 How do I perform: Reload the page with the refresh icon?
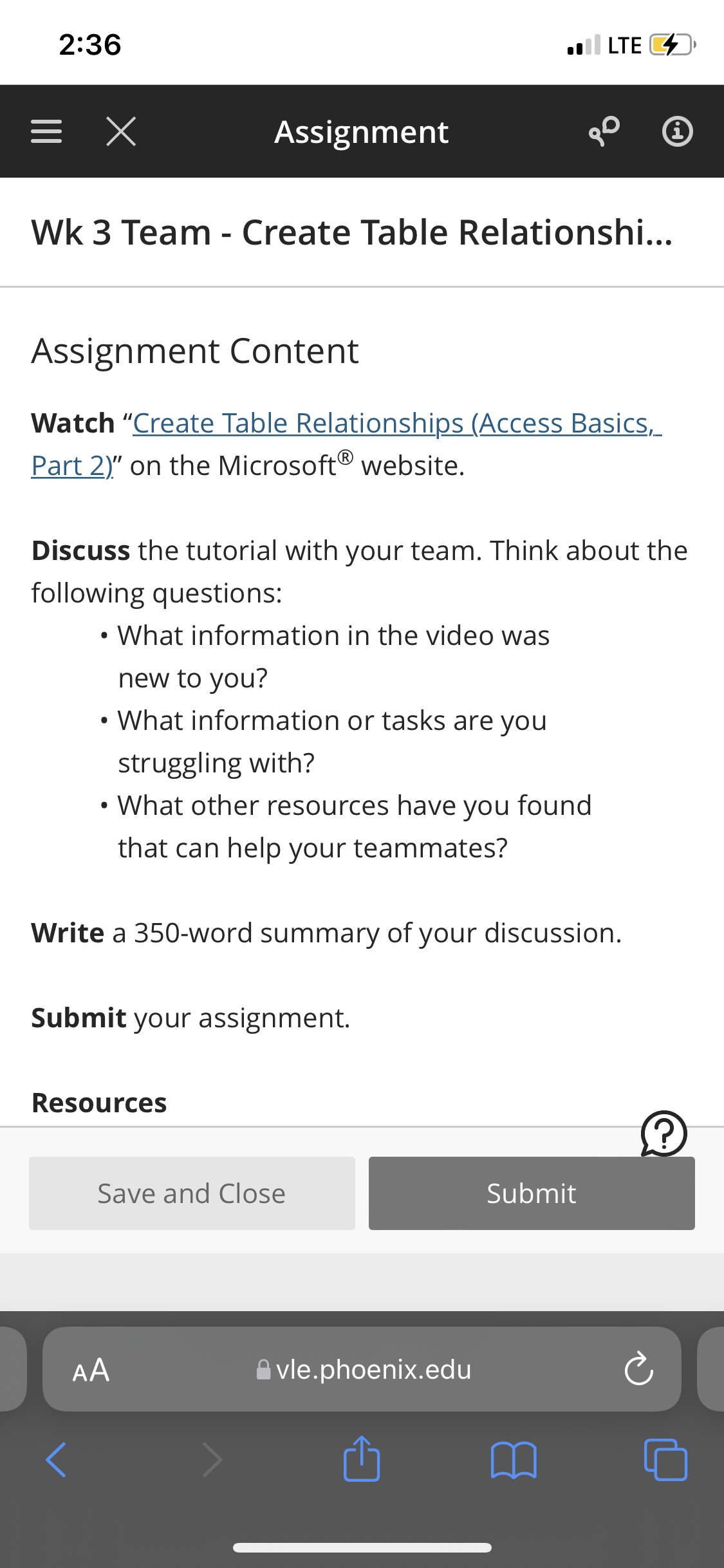tap(638, 1368)
